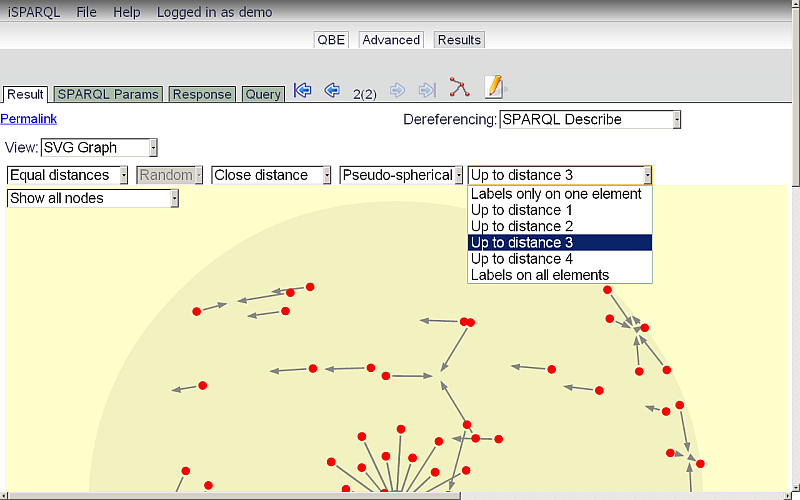
Task: Open the Show all nodes dropdown
Action: (93, 198)
